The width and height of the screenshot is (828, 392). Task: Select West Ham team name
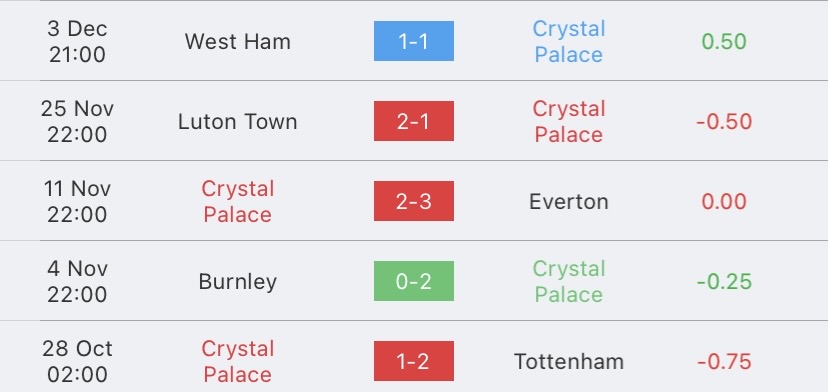pos(238,42)
